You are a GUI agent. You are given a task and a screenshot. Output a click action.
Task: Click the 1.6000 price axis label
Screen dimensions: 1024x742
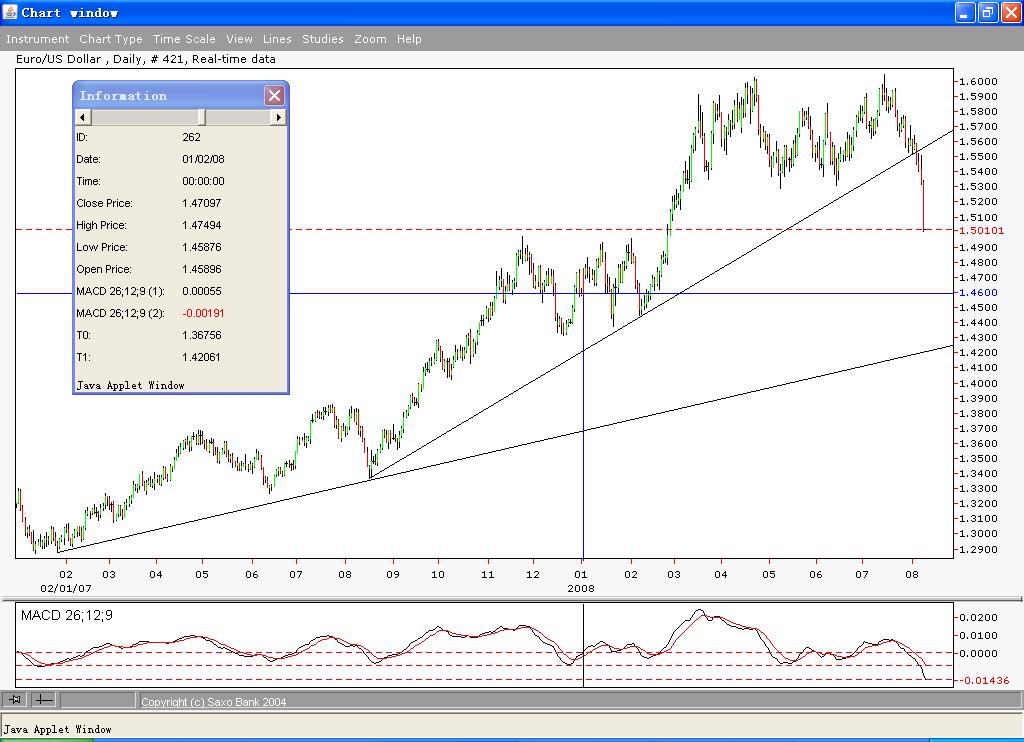pos(978,82)
